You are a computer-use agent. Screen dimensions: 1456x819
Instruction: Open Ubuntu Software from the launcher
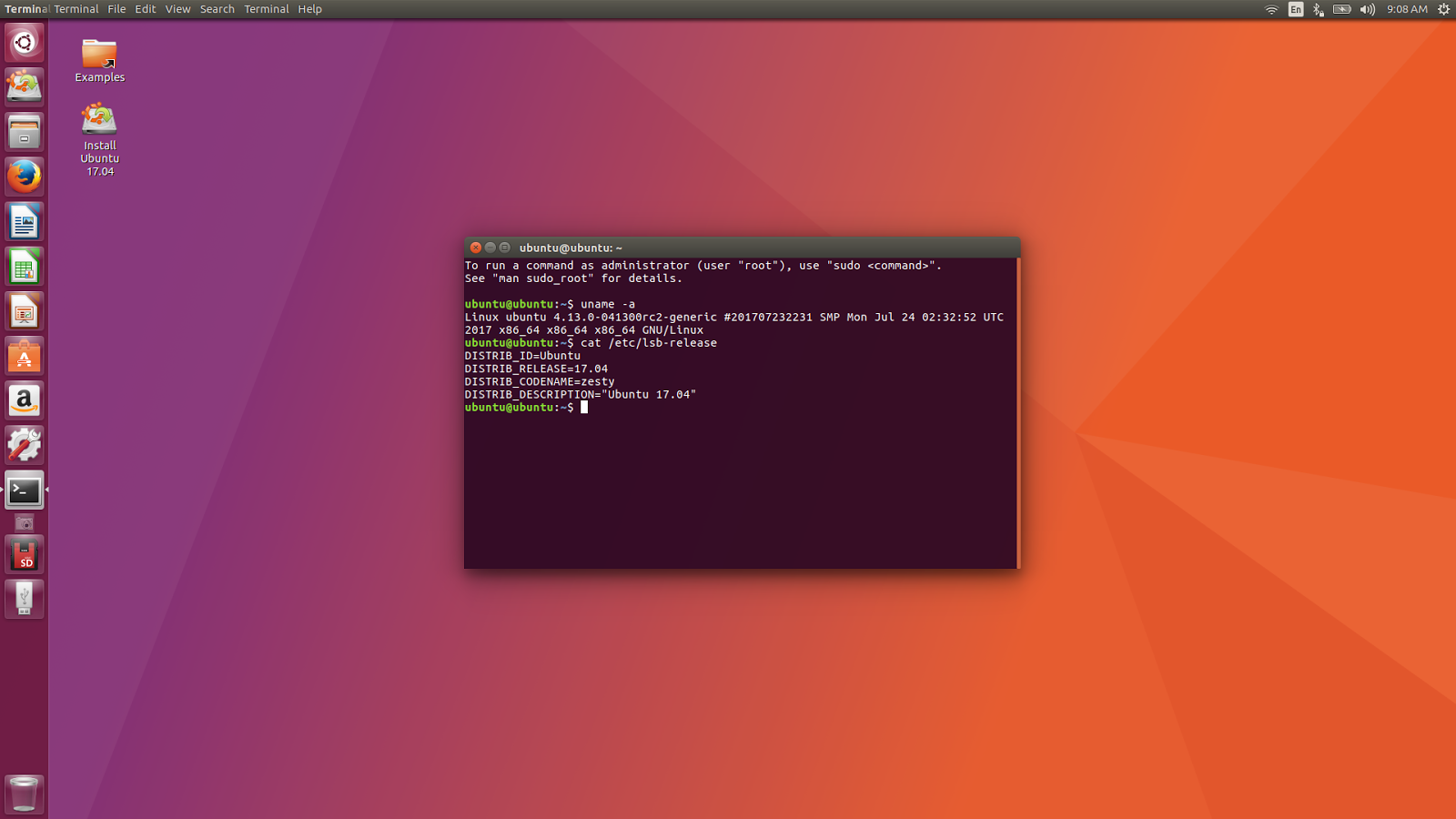24,355
